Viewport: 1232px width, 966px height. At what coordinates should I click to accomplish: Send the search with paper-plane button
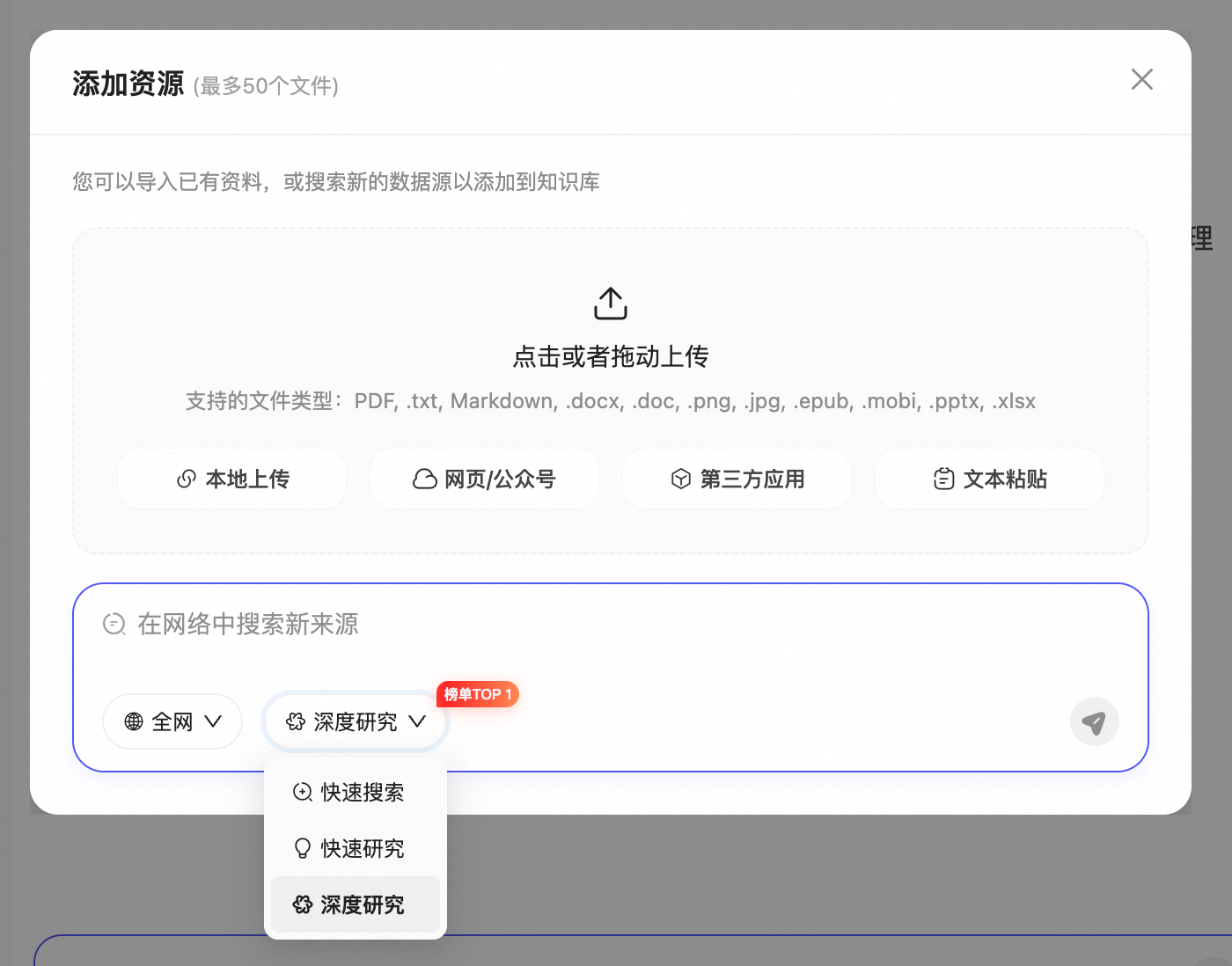(1094, 722)
